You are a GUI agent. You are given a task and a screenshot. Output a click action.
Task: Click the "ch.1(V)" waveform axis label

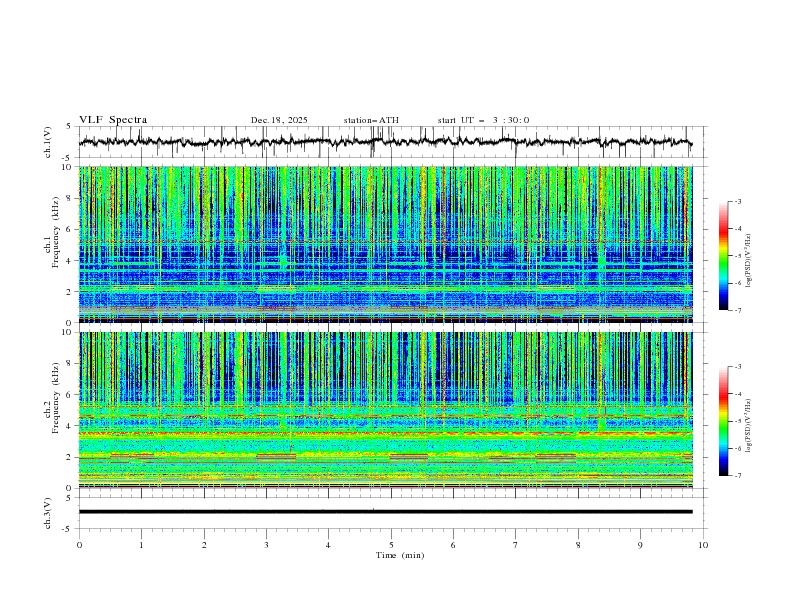click(x=47, y=142)
